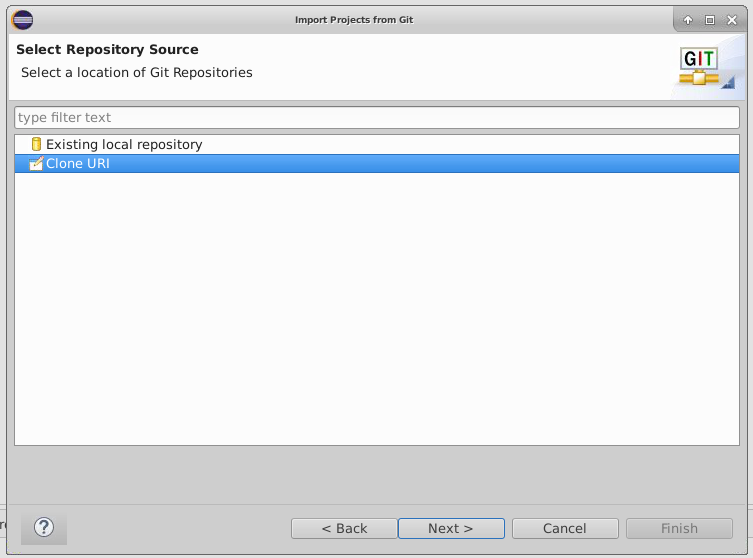
Task: Go back with the '< Back' button
Action: (344, 528)
